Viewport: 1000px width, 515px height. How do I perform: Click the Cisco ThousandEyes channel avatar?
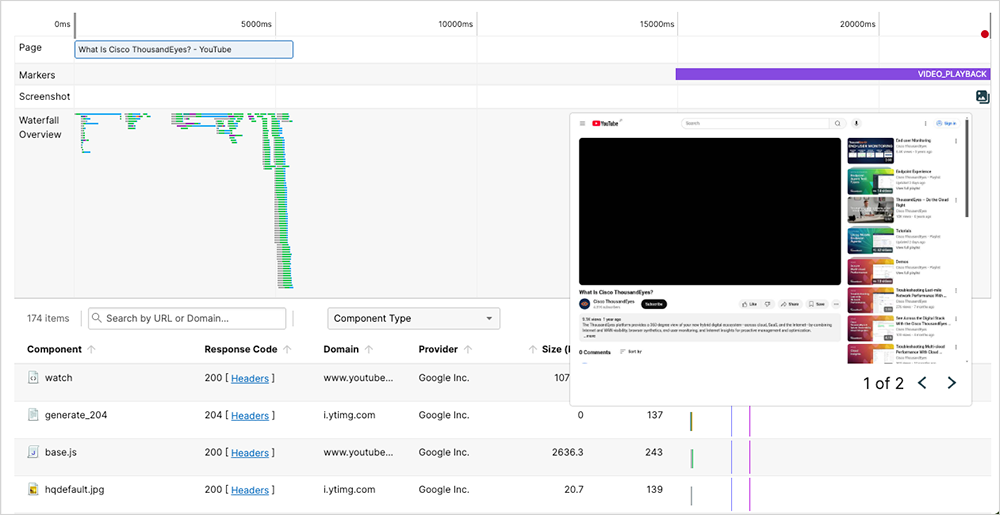584,304
